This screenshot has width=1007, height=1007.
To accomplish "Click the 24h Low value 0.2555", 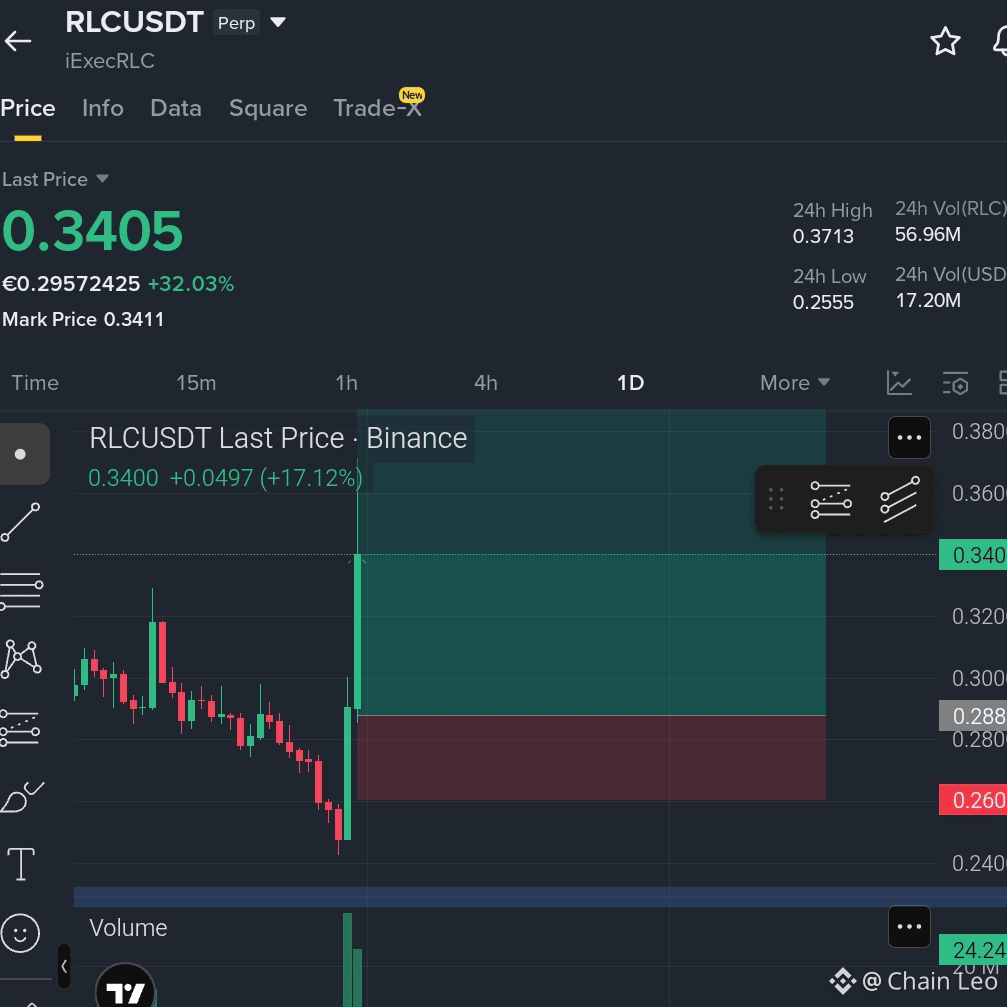I will (823, 302).
